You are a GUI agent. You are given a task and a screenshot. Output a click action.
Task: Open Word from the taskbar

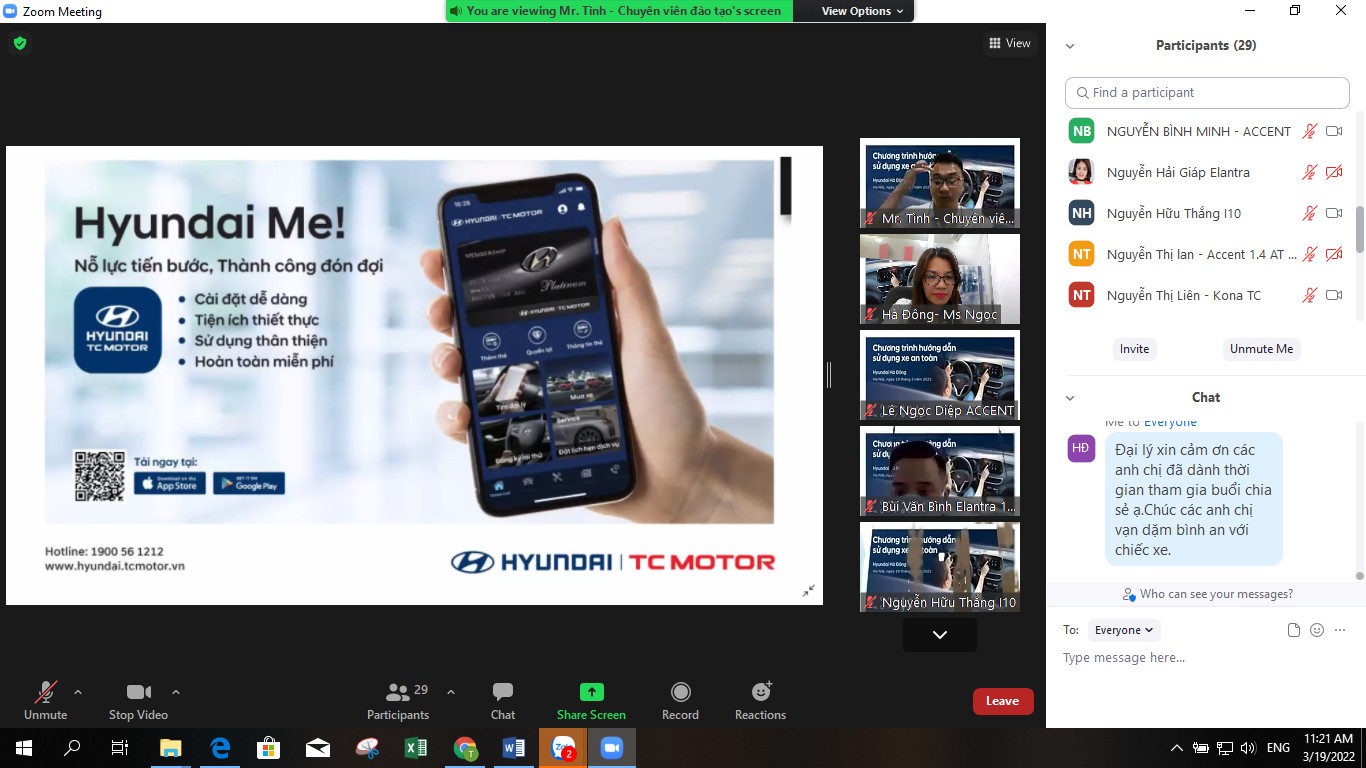pyautogui.click(x=514, y=748)
